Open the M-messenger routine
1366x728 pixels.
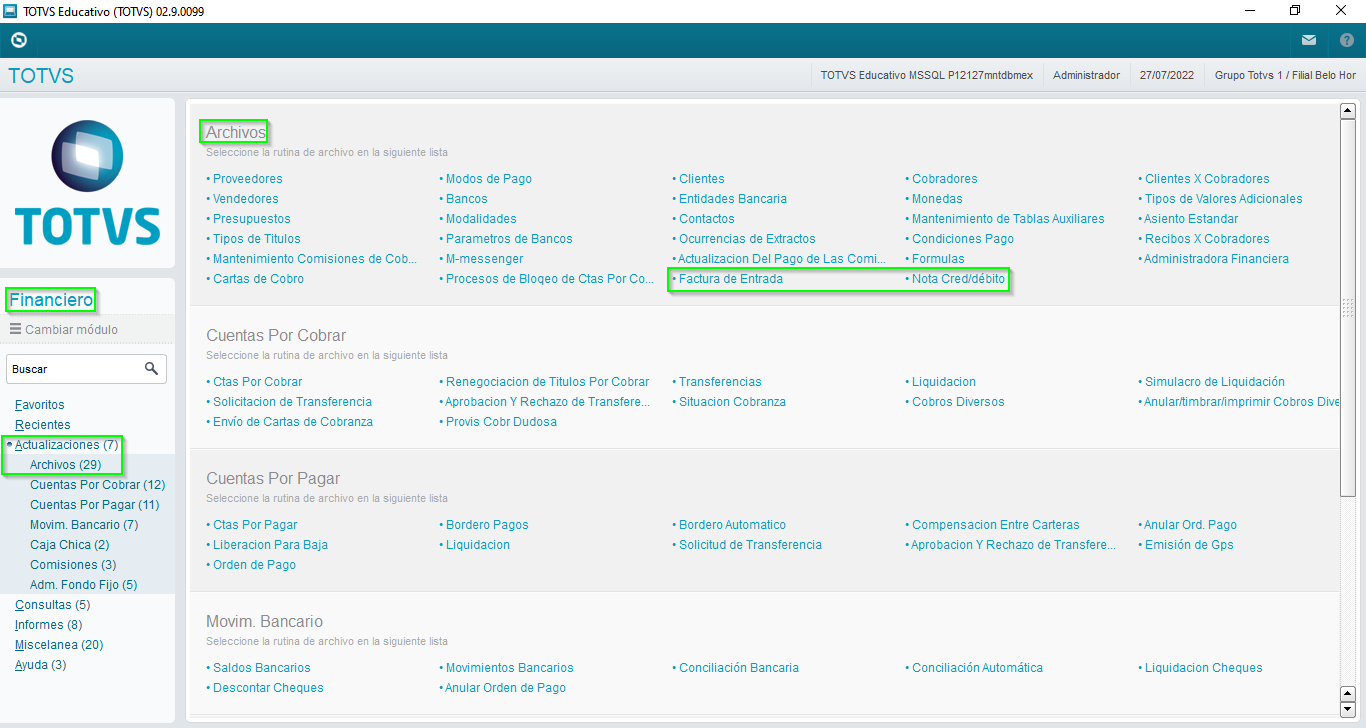pyautogui.click(x=484, y=259)
